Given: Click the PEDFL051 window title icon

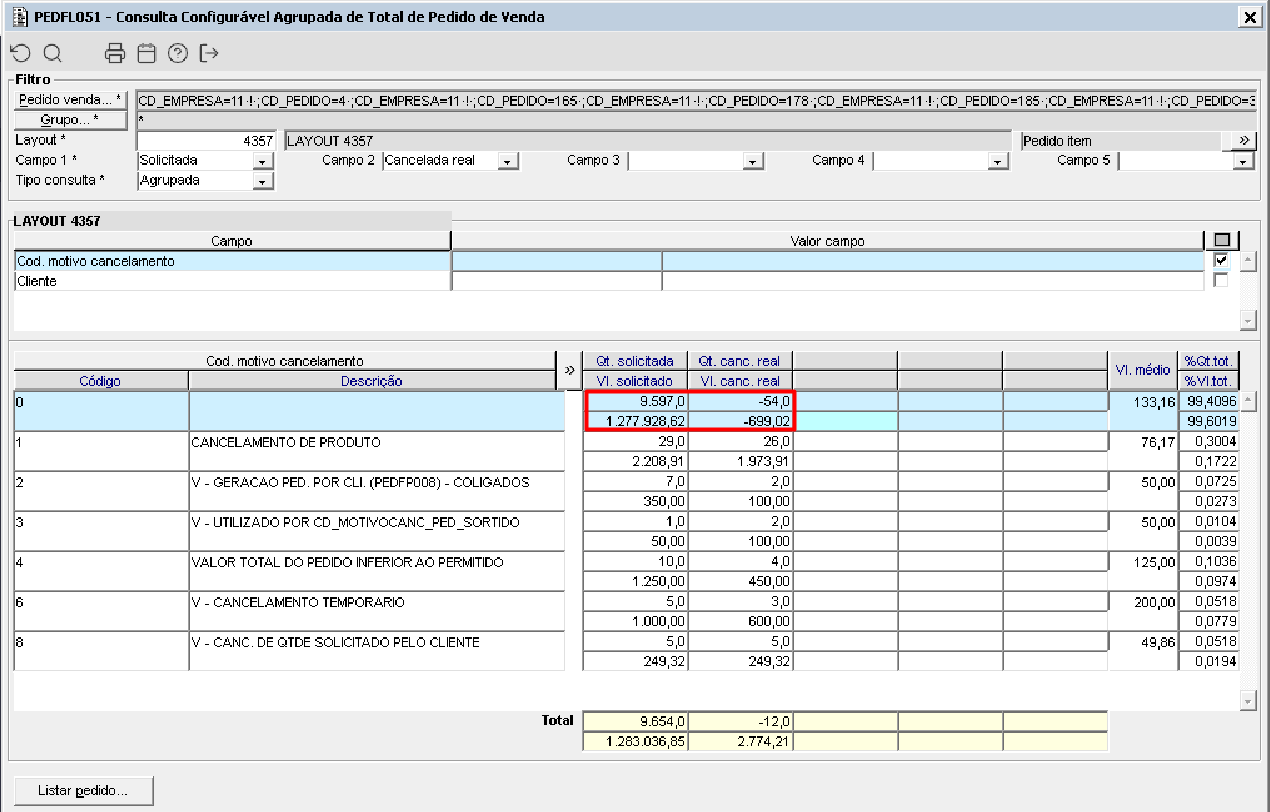Looking at the screenshot, I should (18, 16).
